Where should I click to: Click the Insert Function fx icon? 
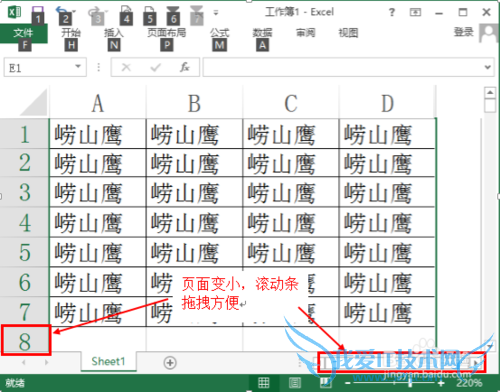coord(185,67)
